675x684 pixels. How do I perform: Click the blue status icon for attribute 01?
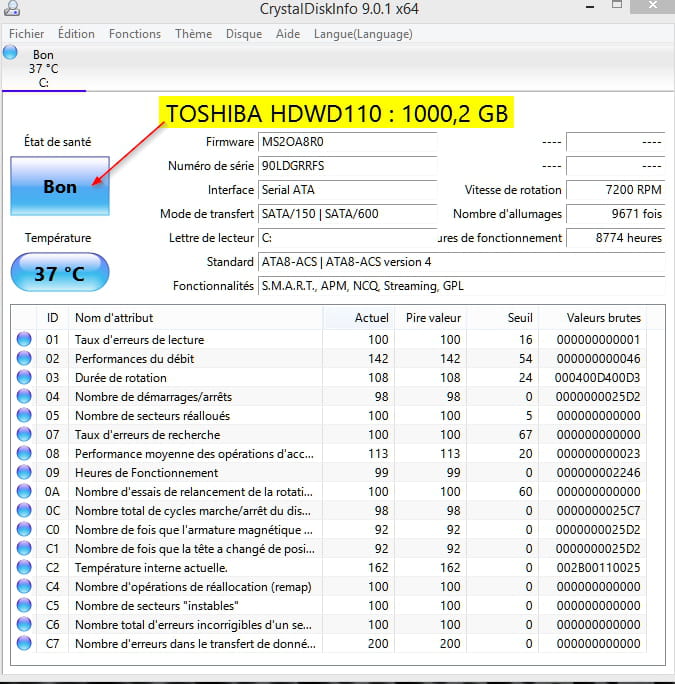pos(24,340)
